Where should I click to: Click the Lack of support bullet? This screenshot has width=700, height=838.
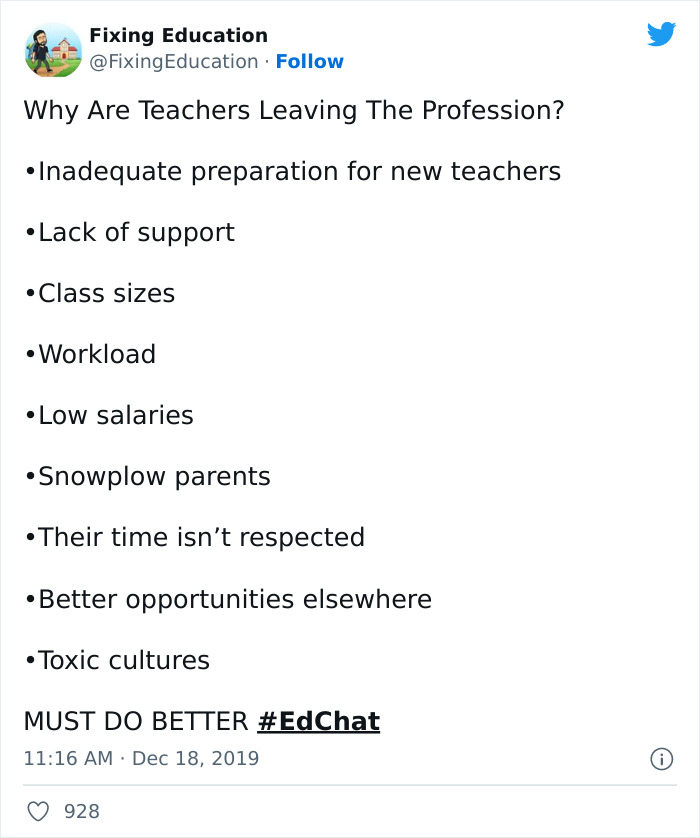point(129,233)
